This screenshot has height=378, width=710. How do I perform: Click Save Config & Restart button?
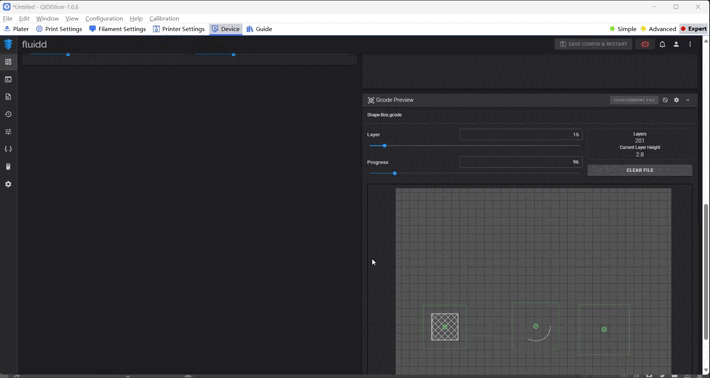[593, 44]
